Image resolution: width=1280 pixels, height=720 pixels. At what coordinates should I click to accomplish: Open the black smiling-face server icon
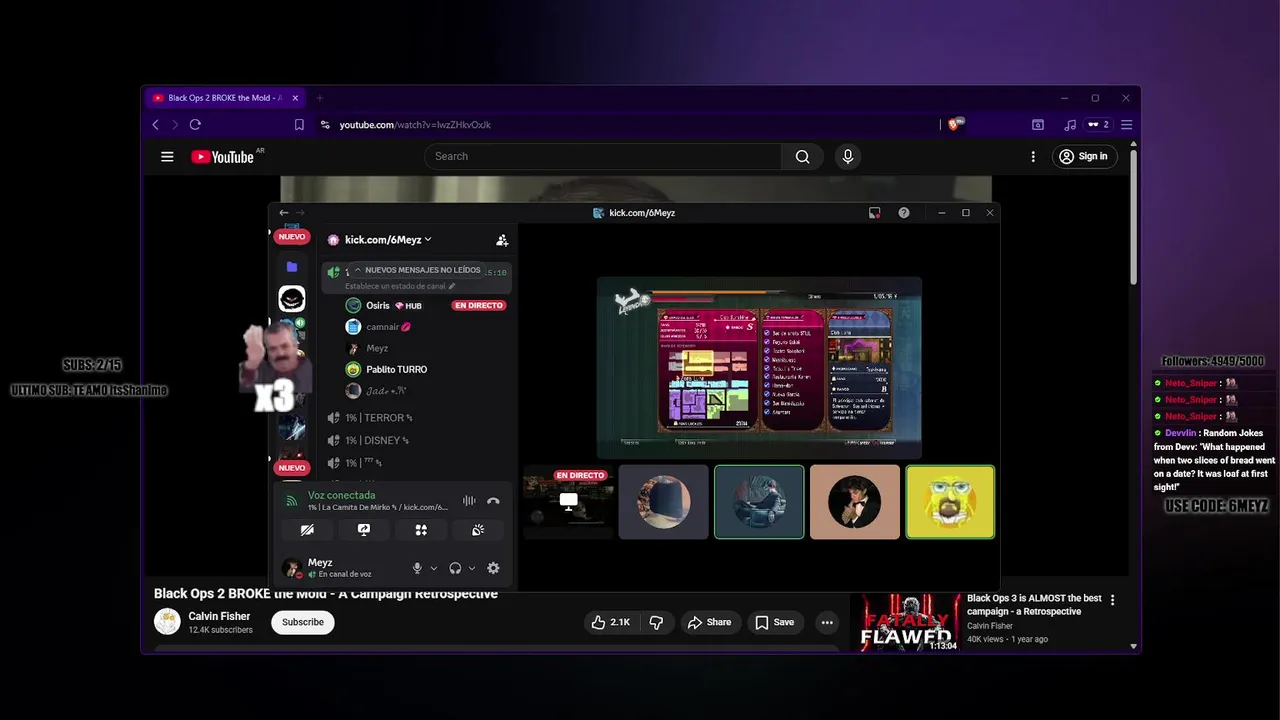[292, 298]
